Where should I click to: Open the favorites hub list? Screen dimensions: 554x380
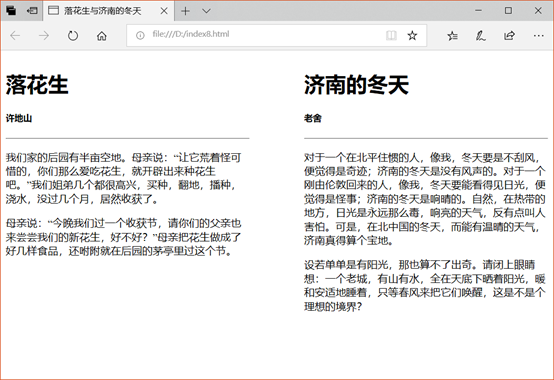(452, 35)
